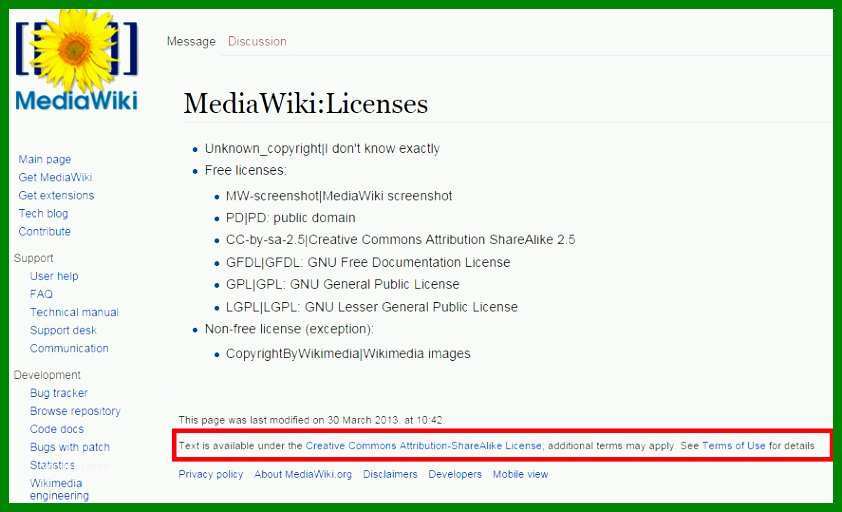Open the Technical manual link
Viewport: 842px width, 512px height.
[74, 312]
